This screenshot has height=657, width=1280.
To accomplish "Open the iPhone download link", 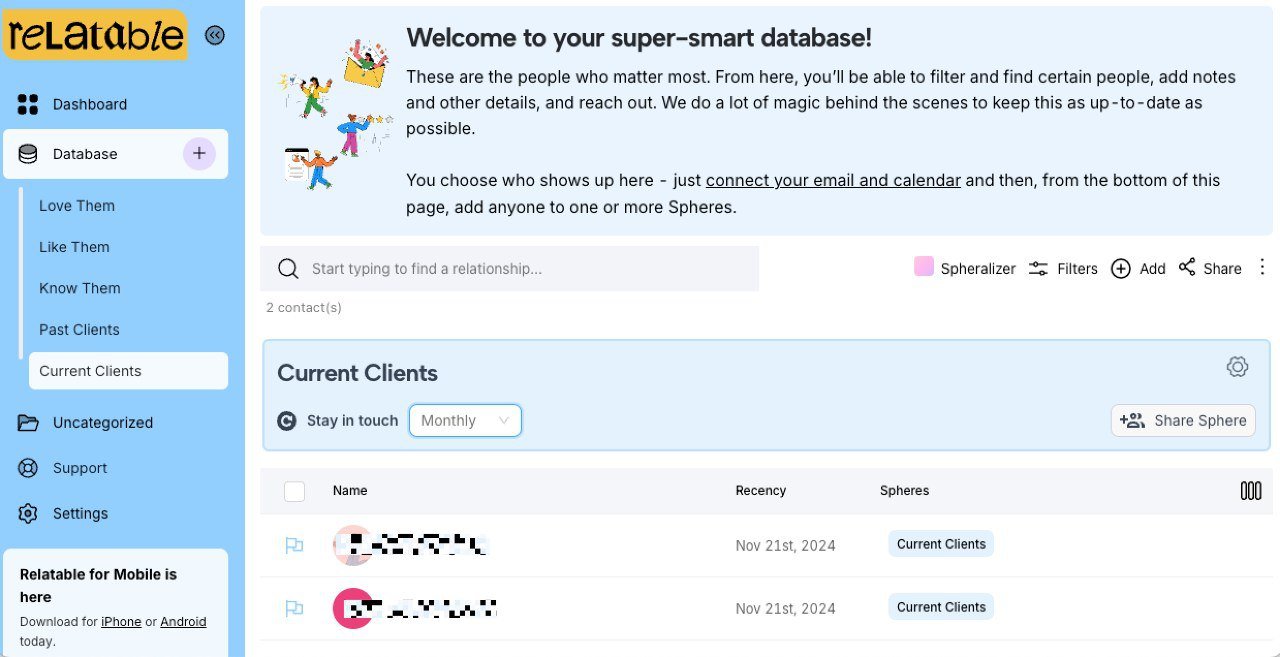I will point(121,622).
